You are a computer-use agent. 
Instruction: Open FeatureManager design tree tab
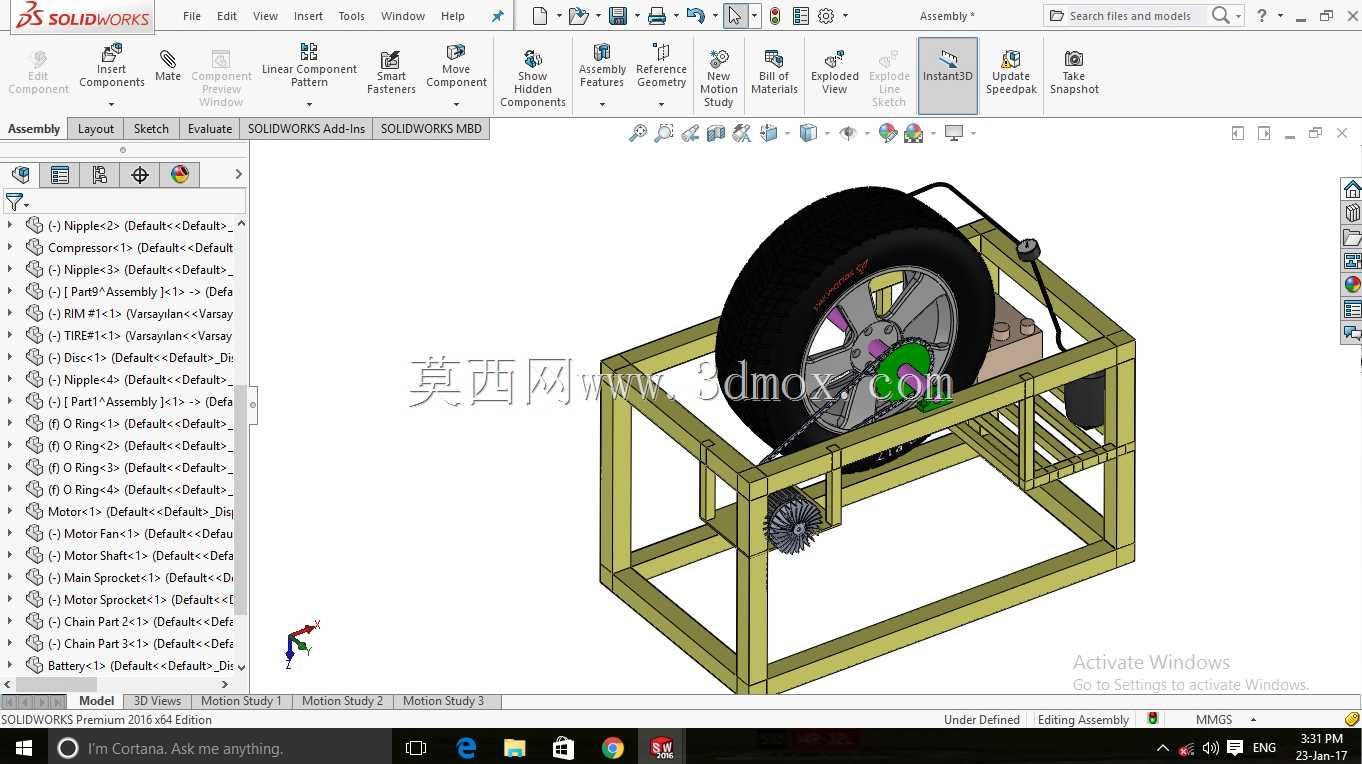pos(20,175)
